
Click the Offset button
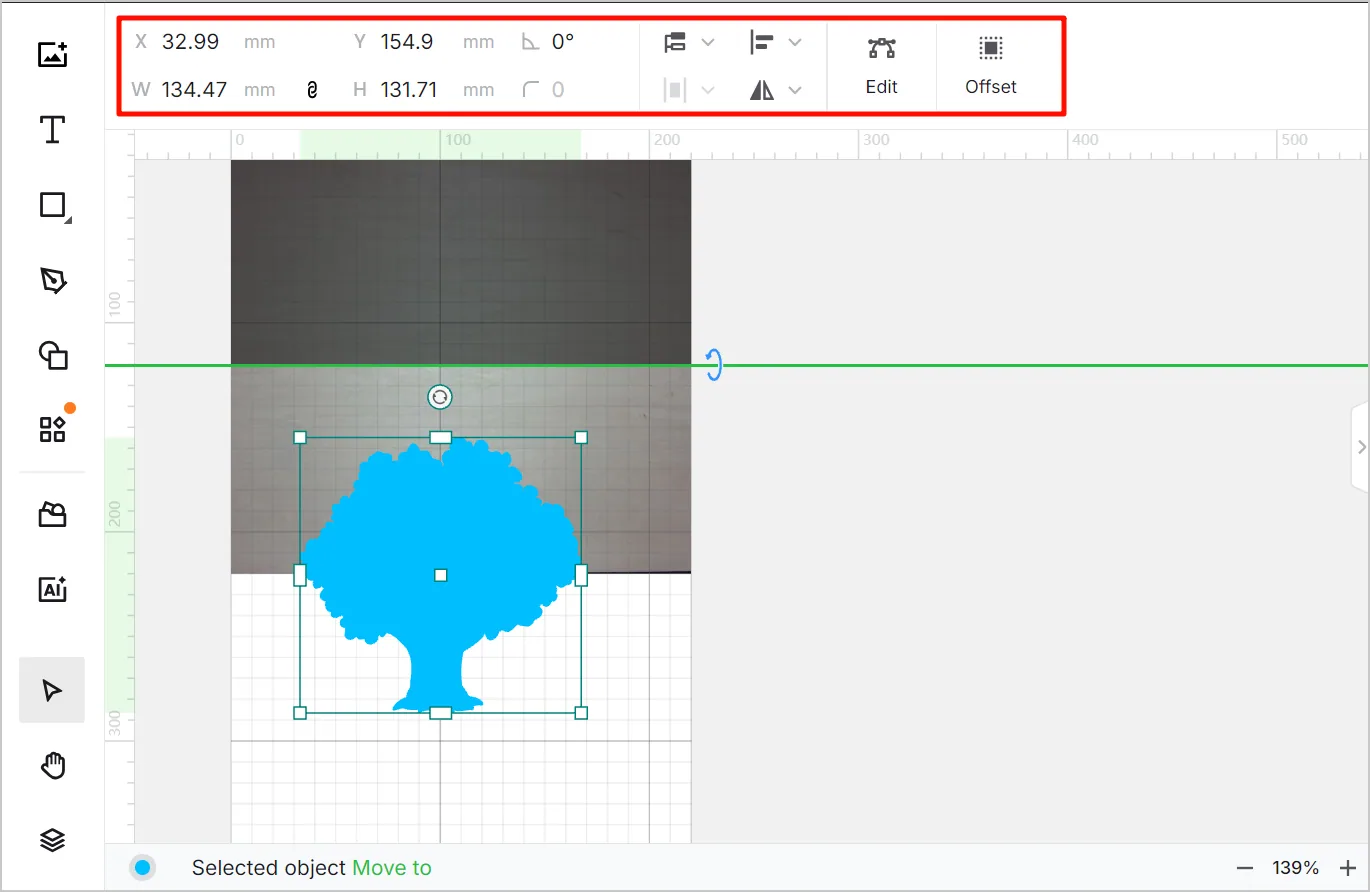pos(991,66)
